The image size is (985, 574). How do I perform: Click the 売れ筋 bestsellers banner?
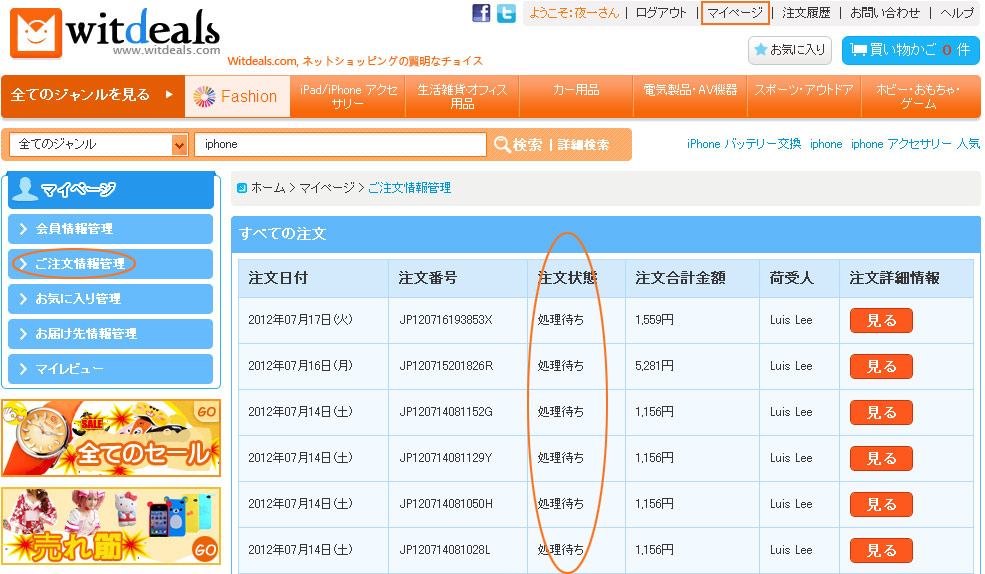click(111, 526)
